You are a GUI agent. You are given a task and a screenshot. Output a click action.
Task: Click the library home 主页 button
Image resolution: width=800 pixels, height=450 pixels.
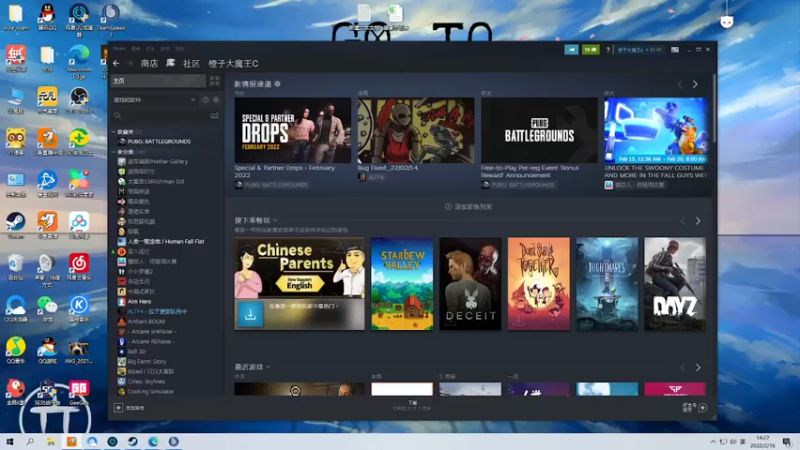[x=158, y=81]
